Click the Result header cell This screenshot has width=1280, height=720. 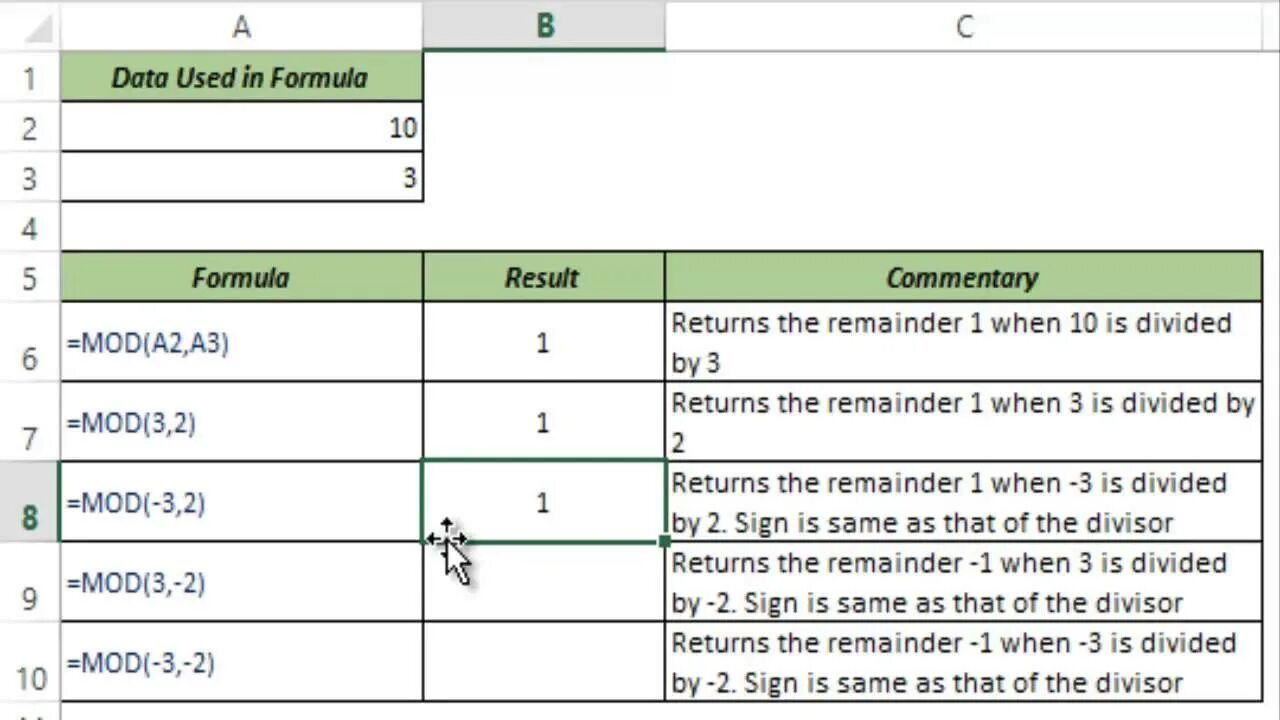544,277
